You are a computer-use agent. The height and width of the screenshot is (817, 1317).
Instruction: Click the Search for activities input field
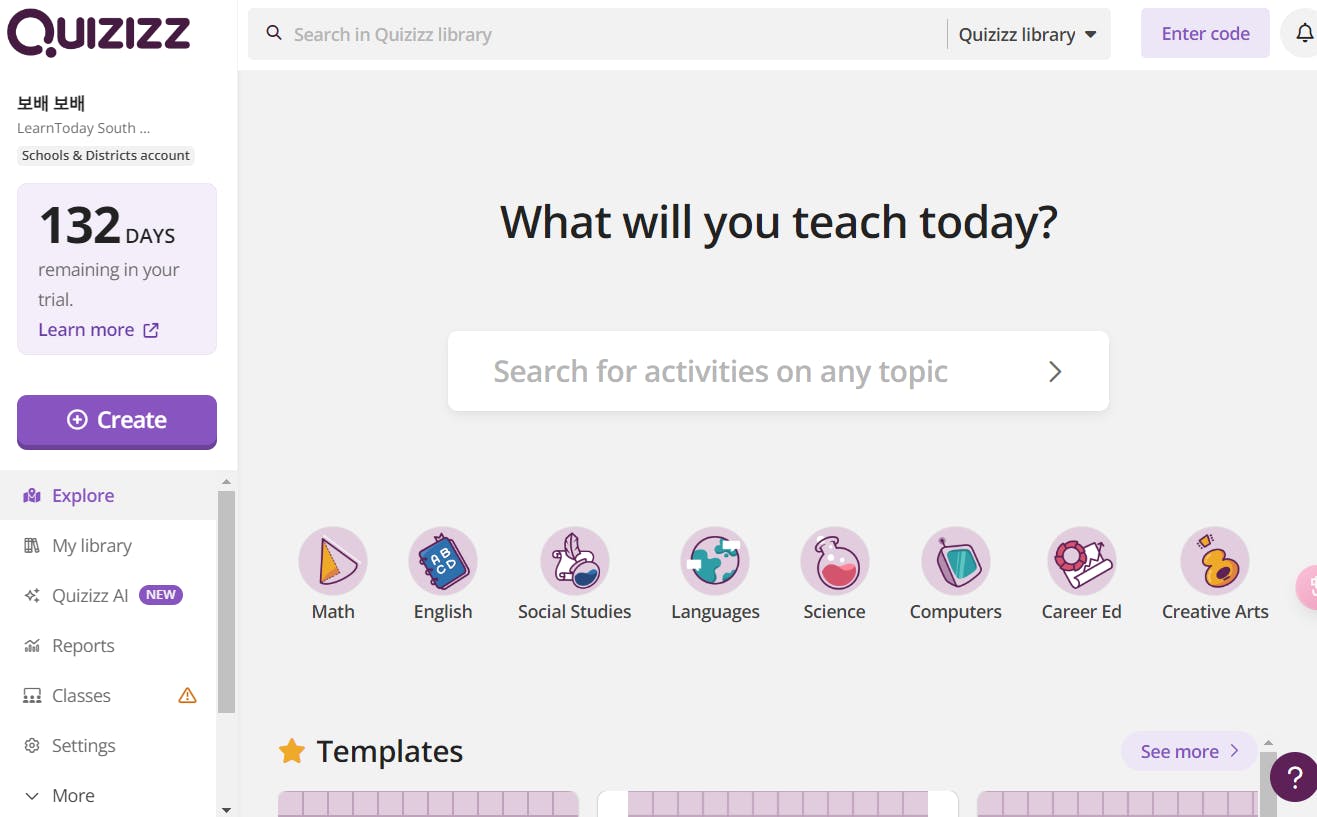(x=720, y=372)
